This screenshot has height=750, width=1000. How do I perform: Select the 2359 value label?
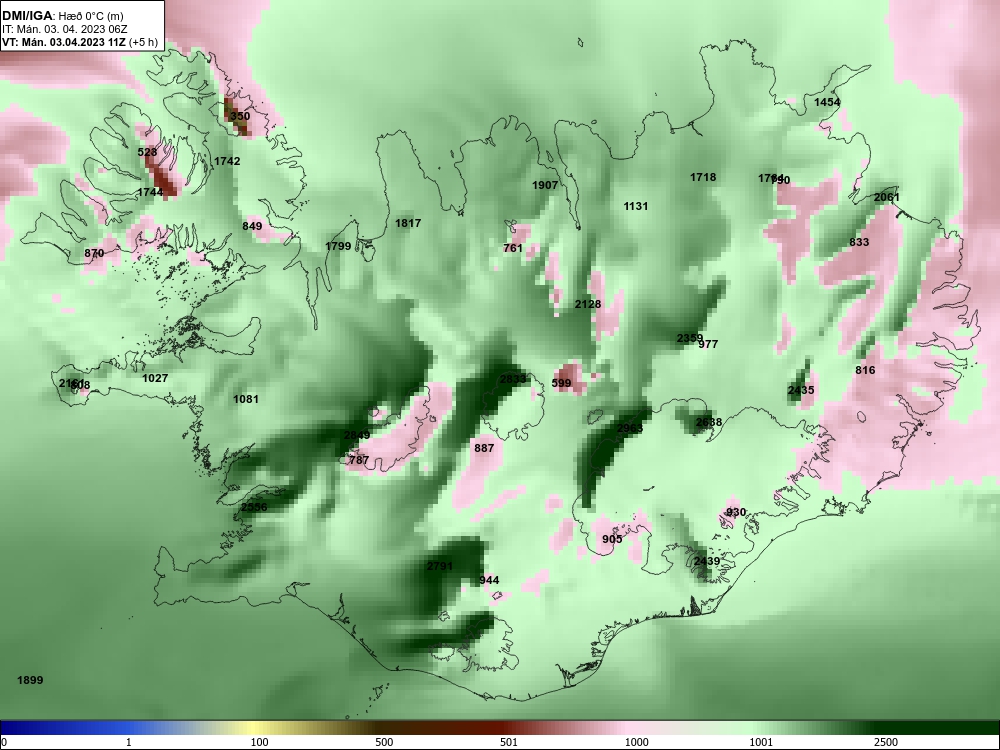(689, 338)
